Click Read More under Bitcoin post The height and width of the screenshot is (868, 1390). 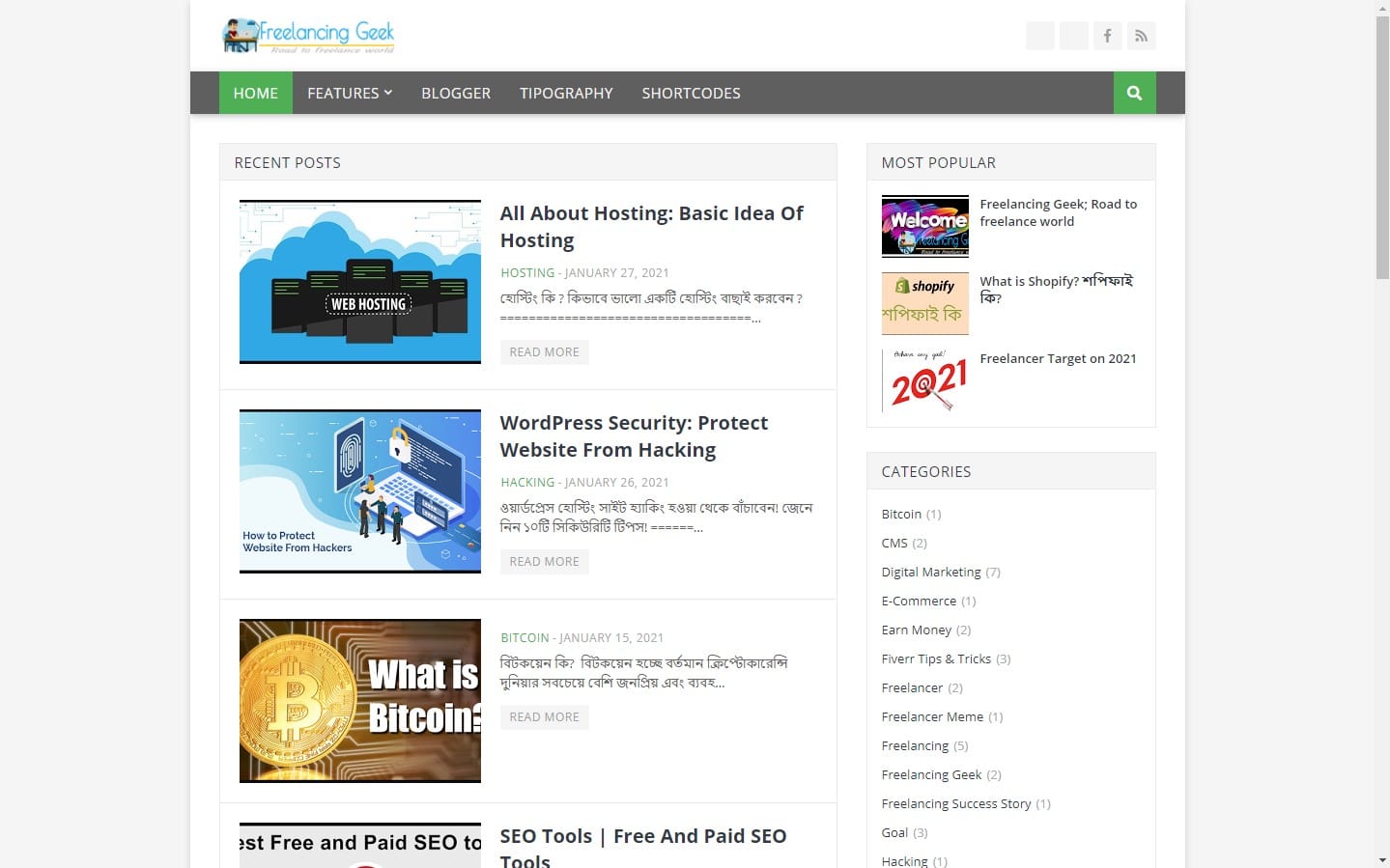544,716
